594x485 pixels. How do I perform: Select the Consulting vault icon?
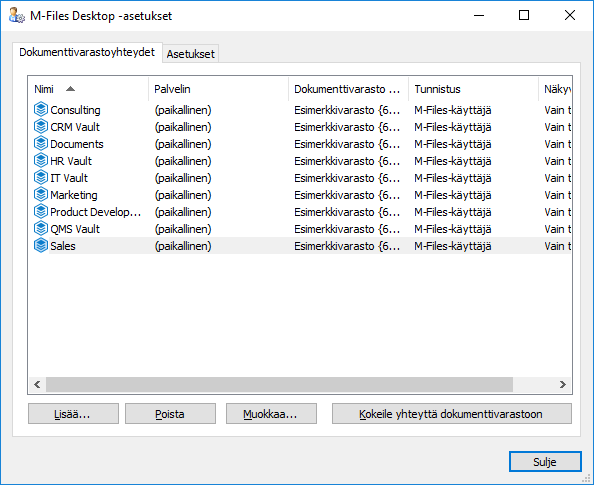point(41,110)
